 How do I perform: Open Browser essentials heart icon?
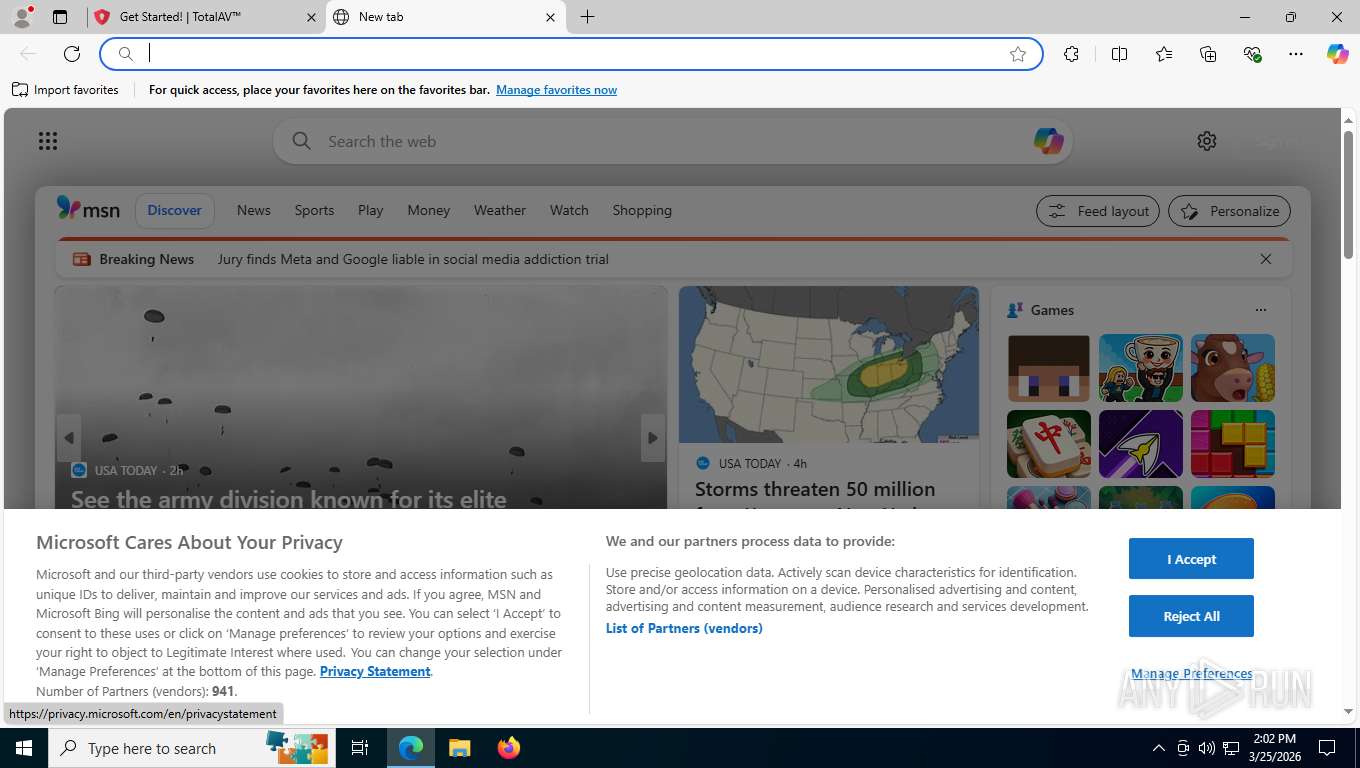pyautogui.click(x=1252, y=54)
